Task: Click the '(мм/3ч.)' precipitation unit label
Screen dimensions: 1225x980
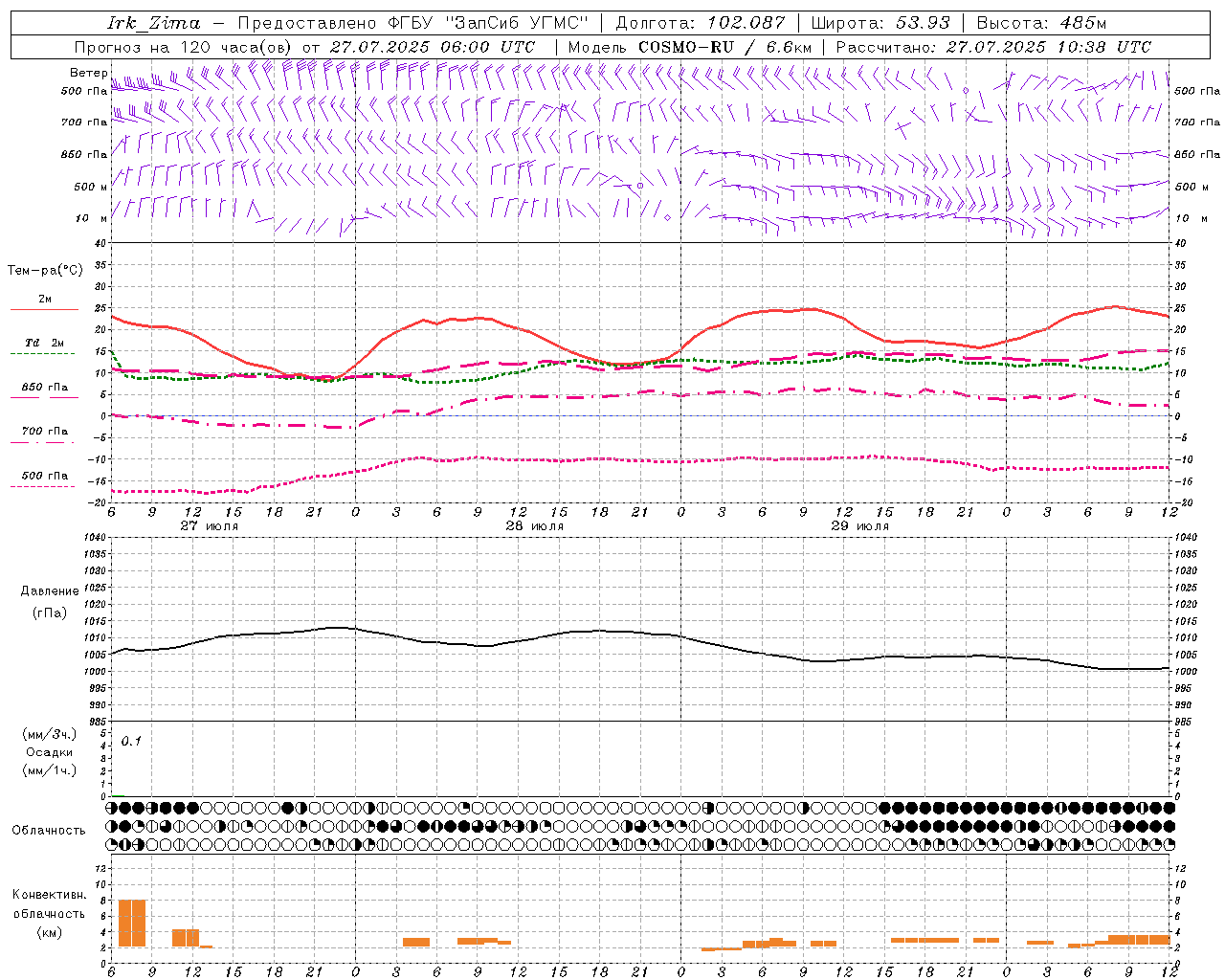Action: point(50,734)
